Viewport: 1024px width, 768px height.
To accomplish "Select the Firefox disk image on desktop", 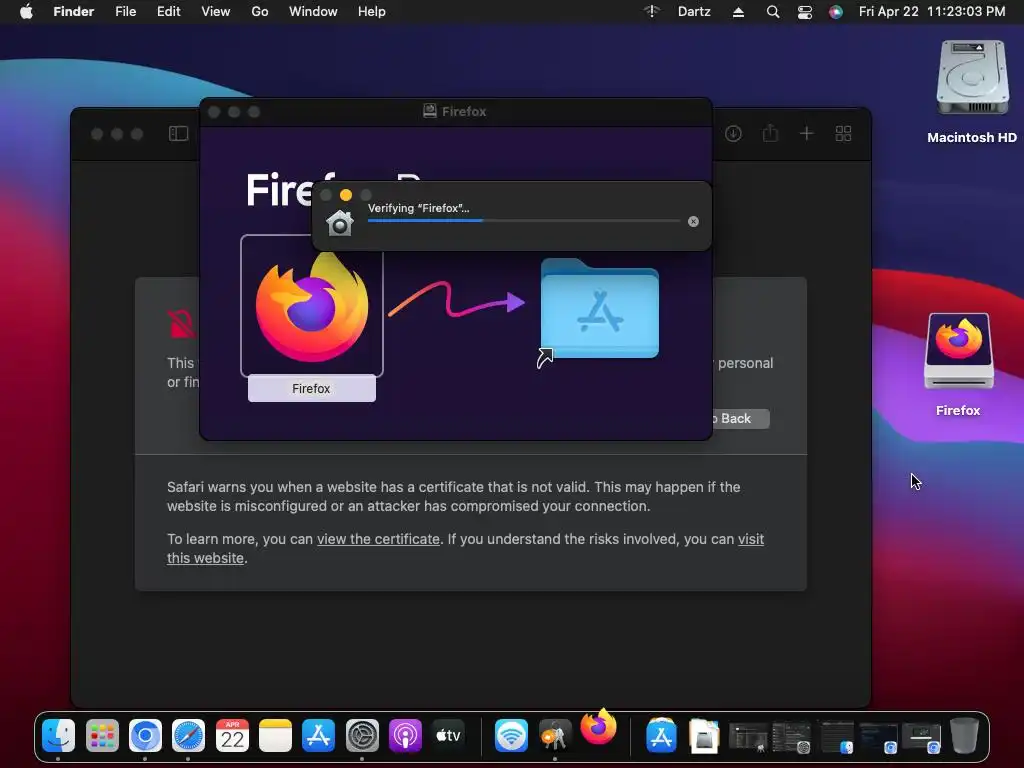I will tap(958, 364).
